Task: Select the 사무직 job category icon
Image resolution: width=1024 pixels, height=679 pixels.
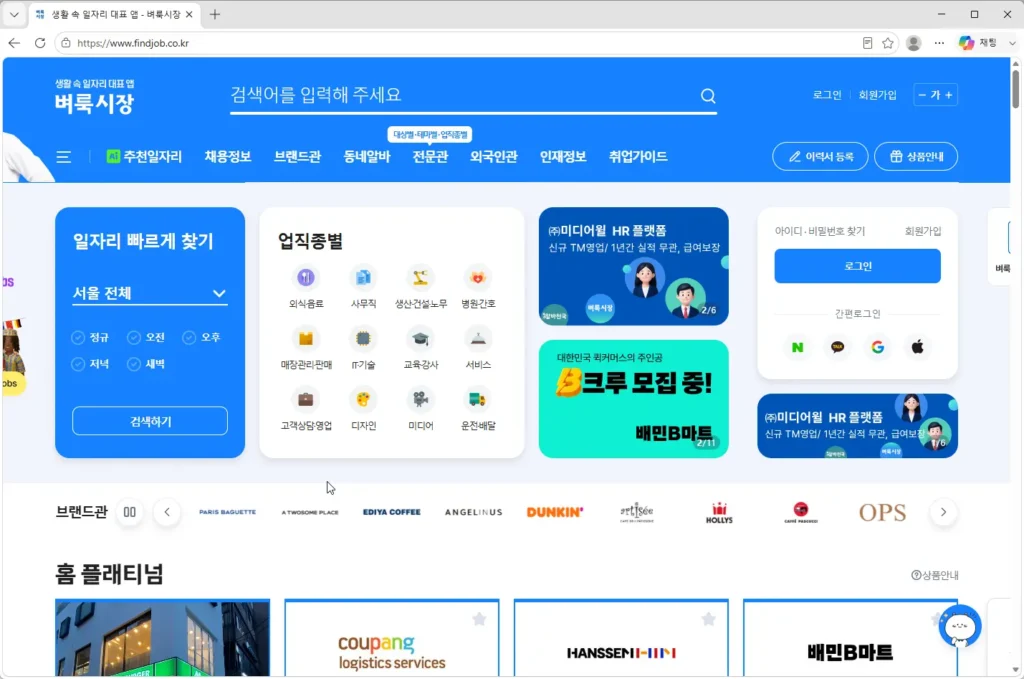Action: [x=363, y=277]
